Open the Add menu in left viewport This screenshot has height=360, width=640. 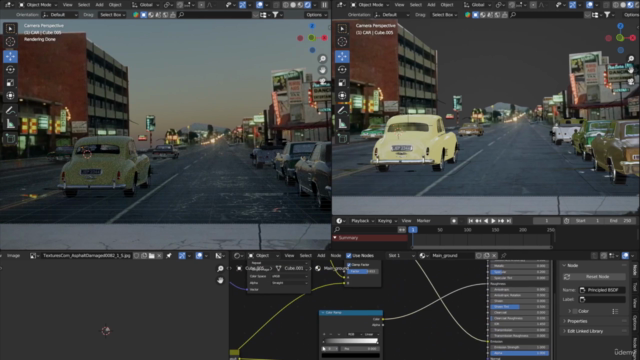tap(99, 5)
